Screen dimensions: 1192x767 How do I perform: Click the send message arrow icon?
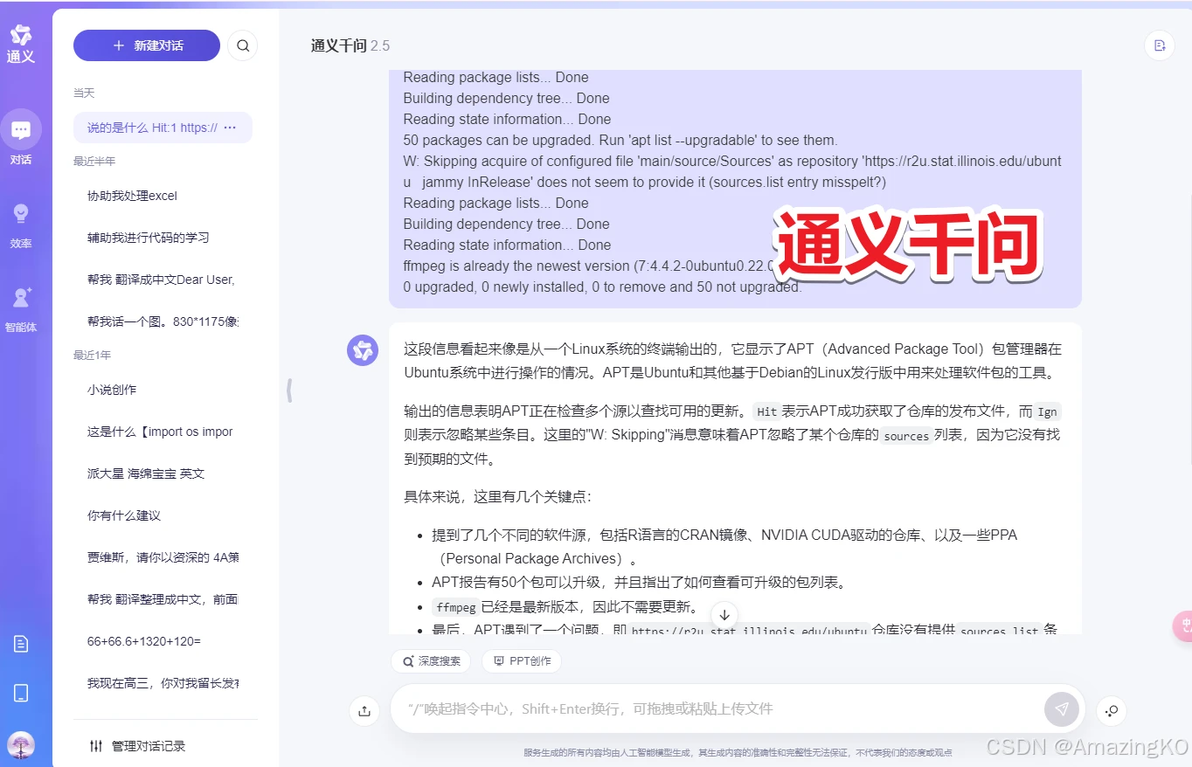(1061, 708)
